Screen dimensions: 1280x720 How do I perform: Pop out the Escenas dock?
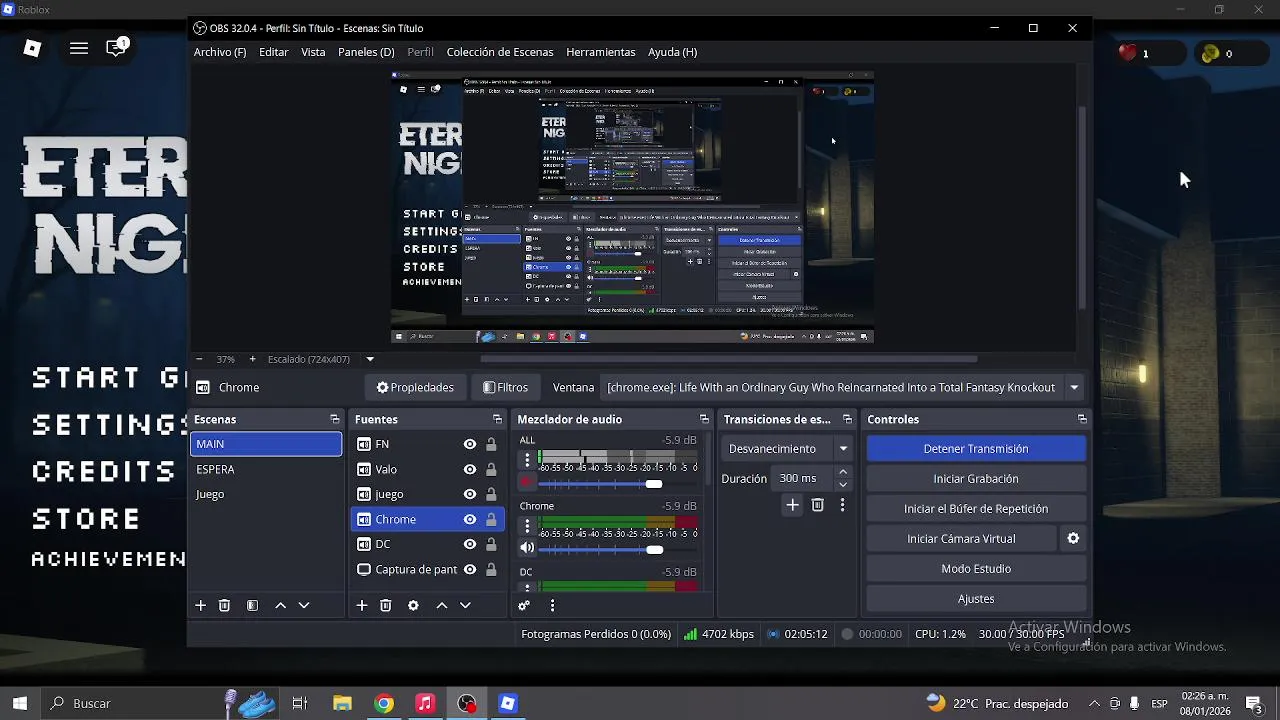[x=334, y=419]
